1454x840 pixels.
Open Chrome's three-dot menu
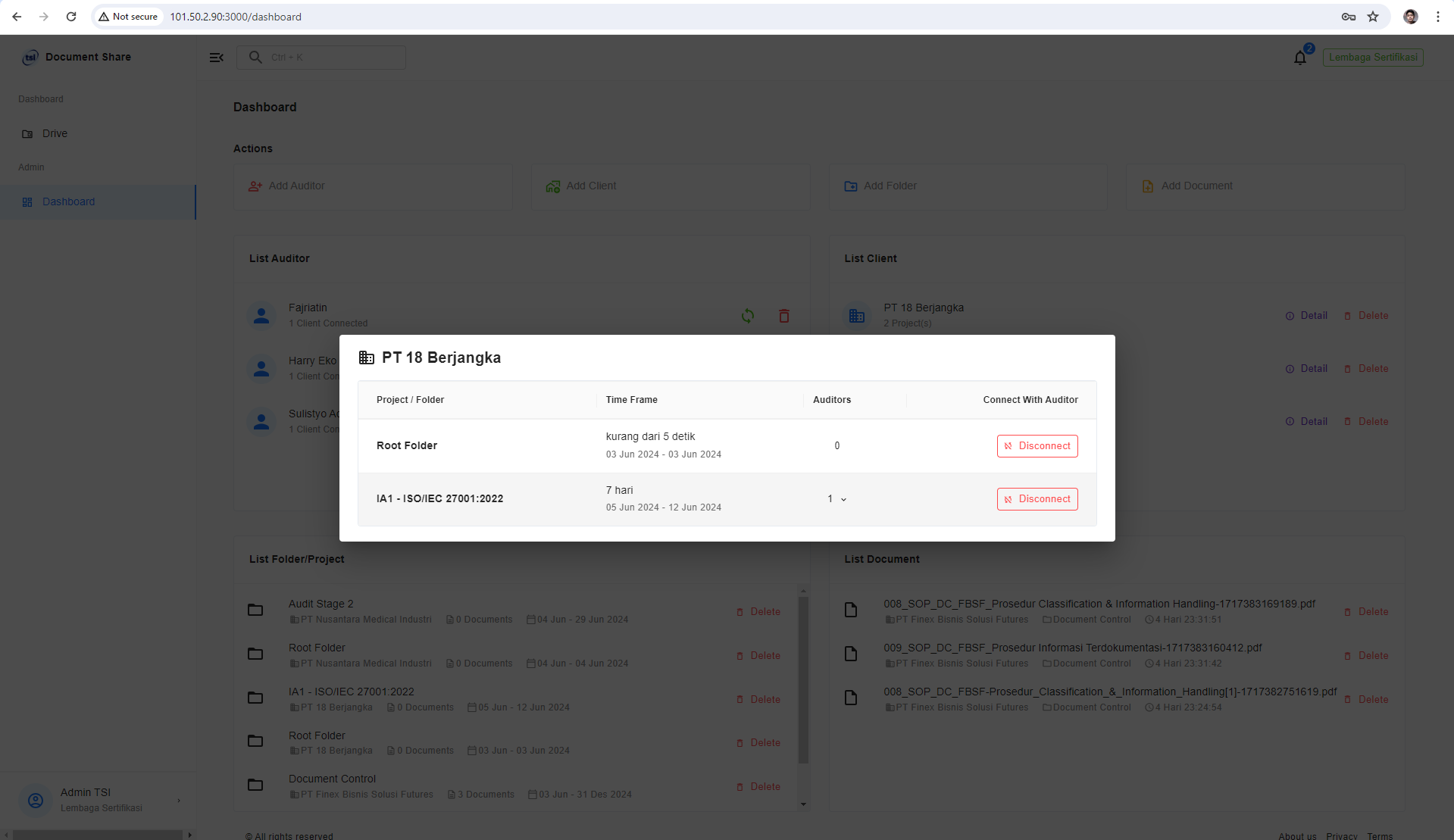[x=1437, y=17]
